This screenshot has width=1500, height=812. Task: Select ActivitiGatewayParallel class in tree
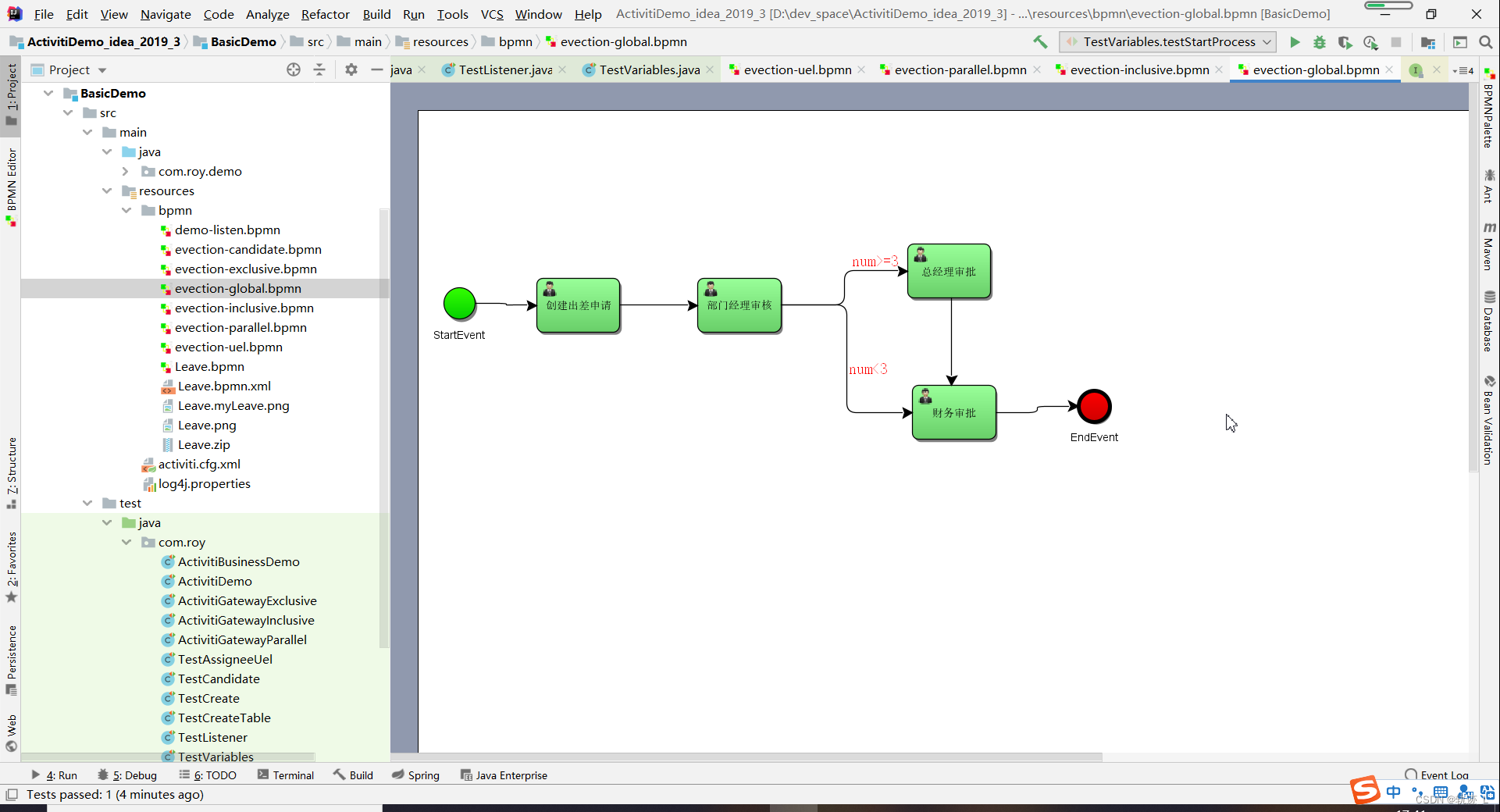(x=233, y=639)
